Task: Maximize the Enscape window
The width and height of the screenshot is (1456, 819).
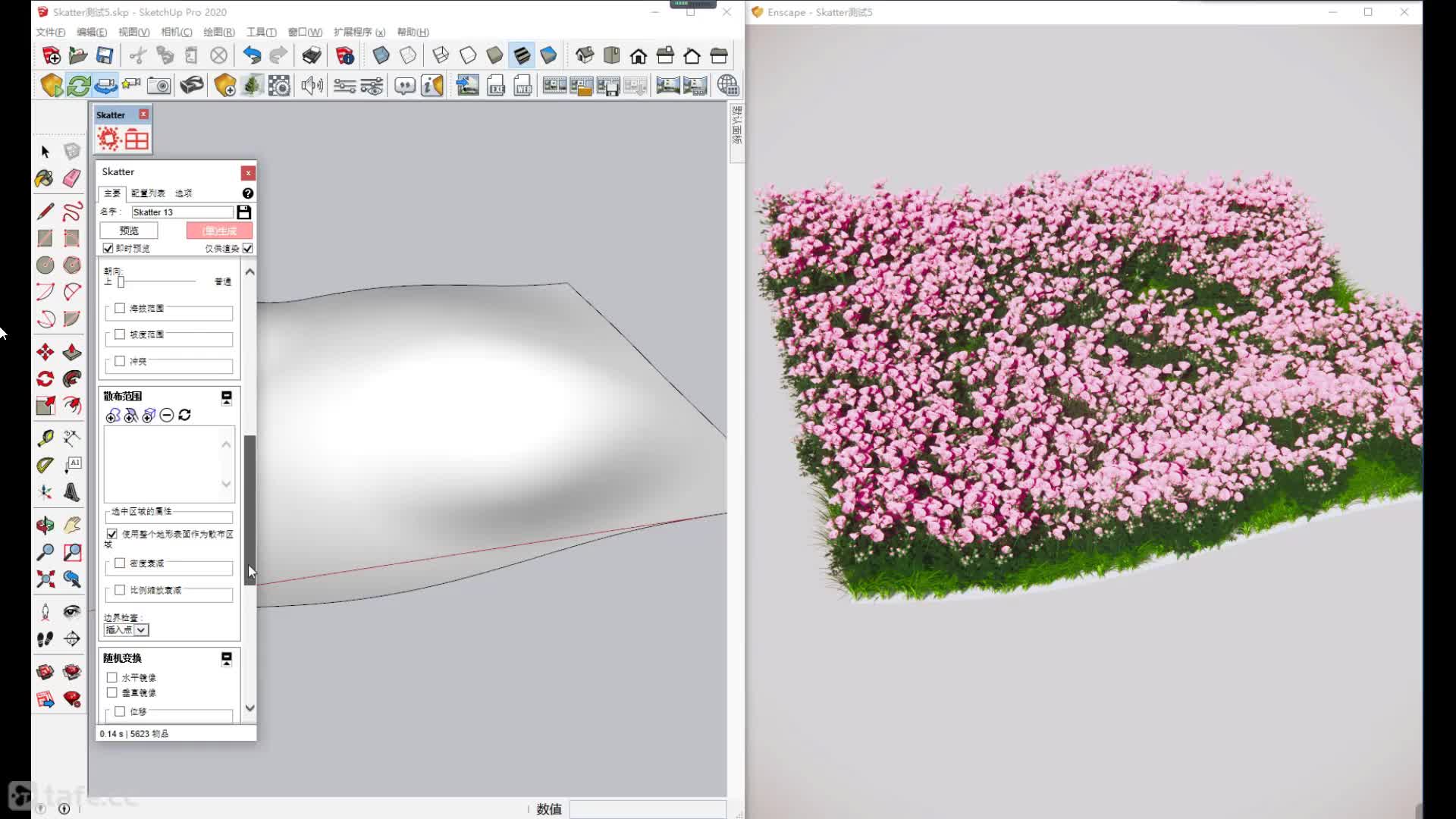Action: pos(1368,12)
